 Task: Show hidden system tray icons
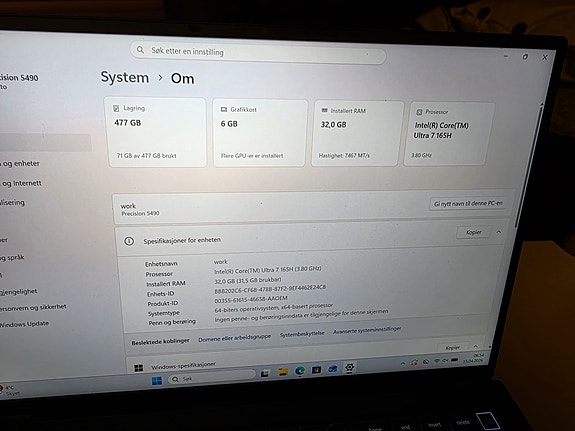[403, 364]
